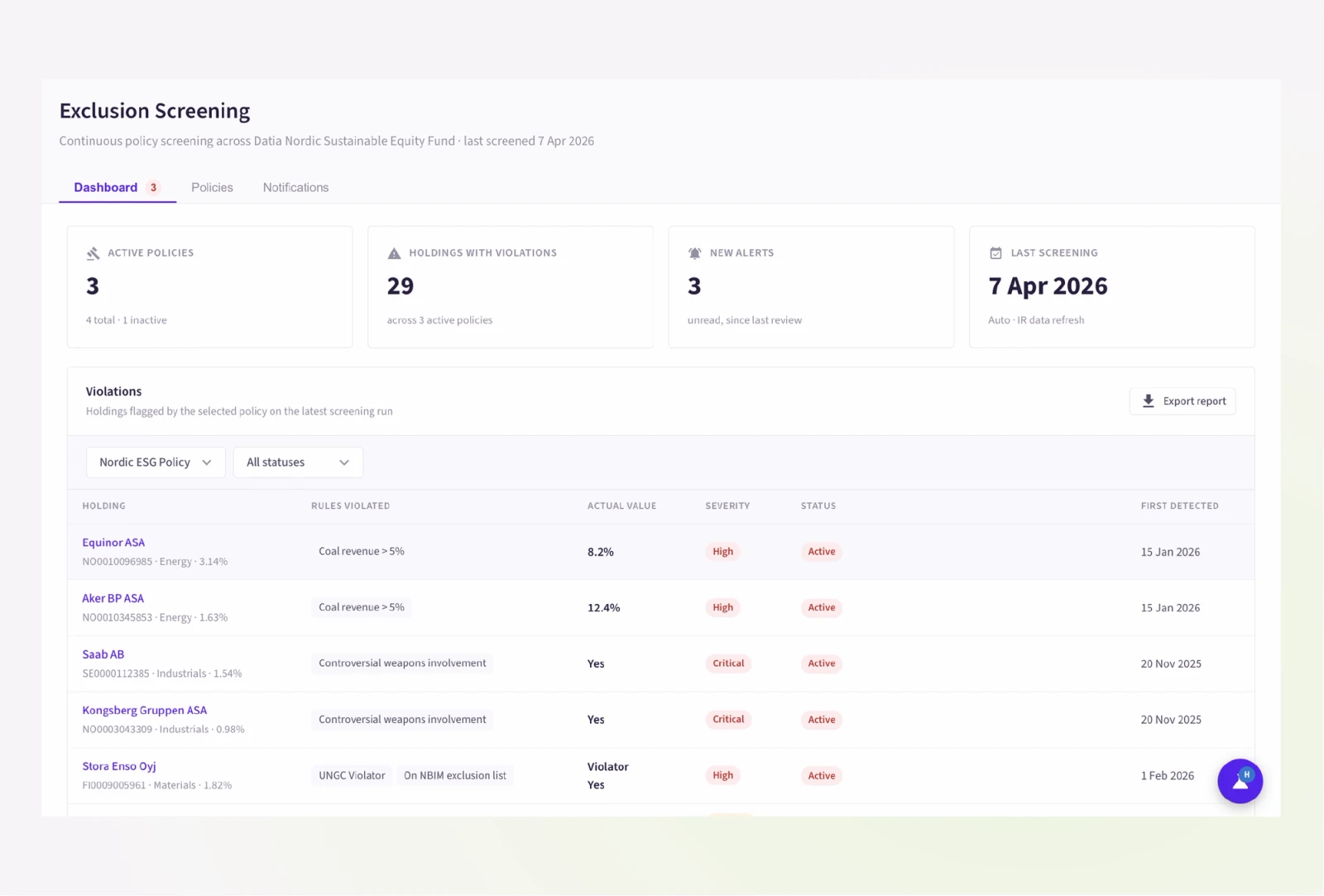Click the 20 Nov 2025 date for Saab AB

[1171, 664]
